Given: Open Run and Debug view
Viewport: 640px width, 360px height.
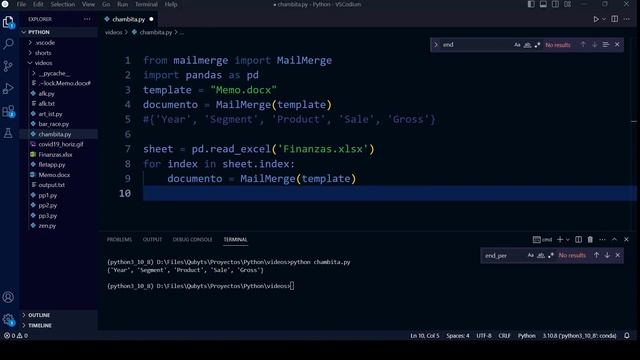Looking at the screenshot, I should [x=8, y=88].
